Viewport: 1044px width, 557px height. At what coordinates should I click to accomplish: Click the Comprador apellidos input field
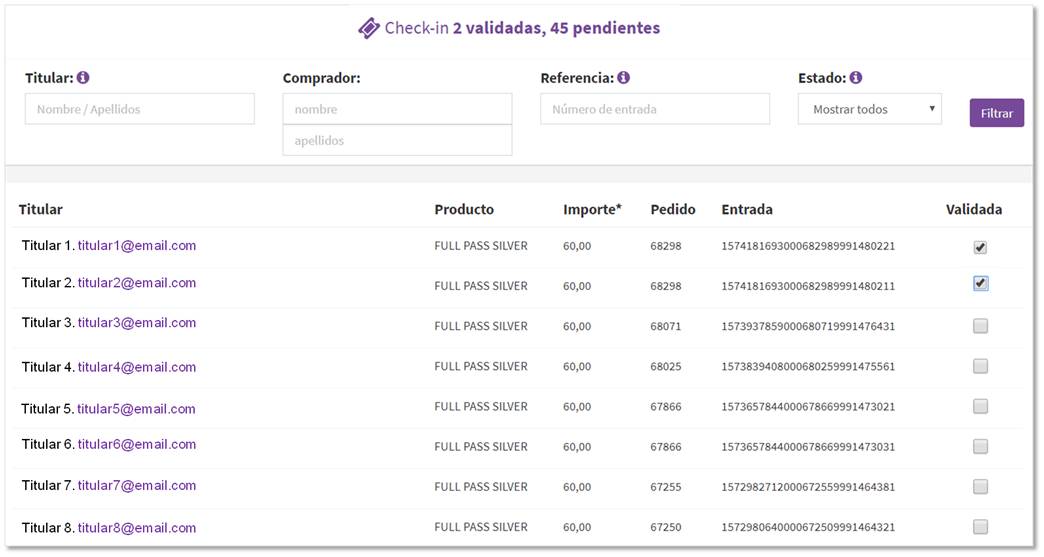point(397,141)
